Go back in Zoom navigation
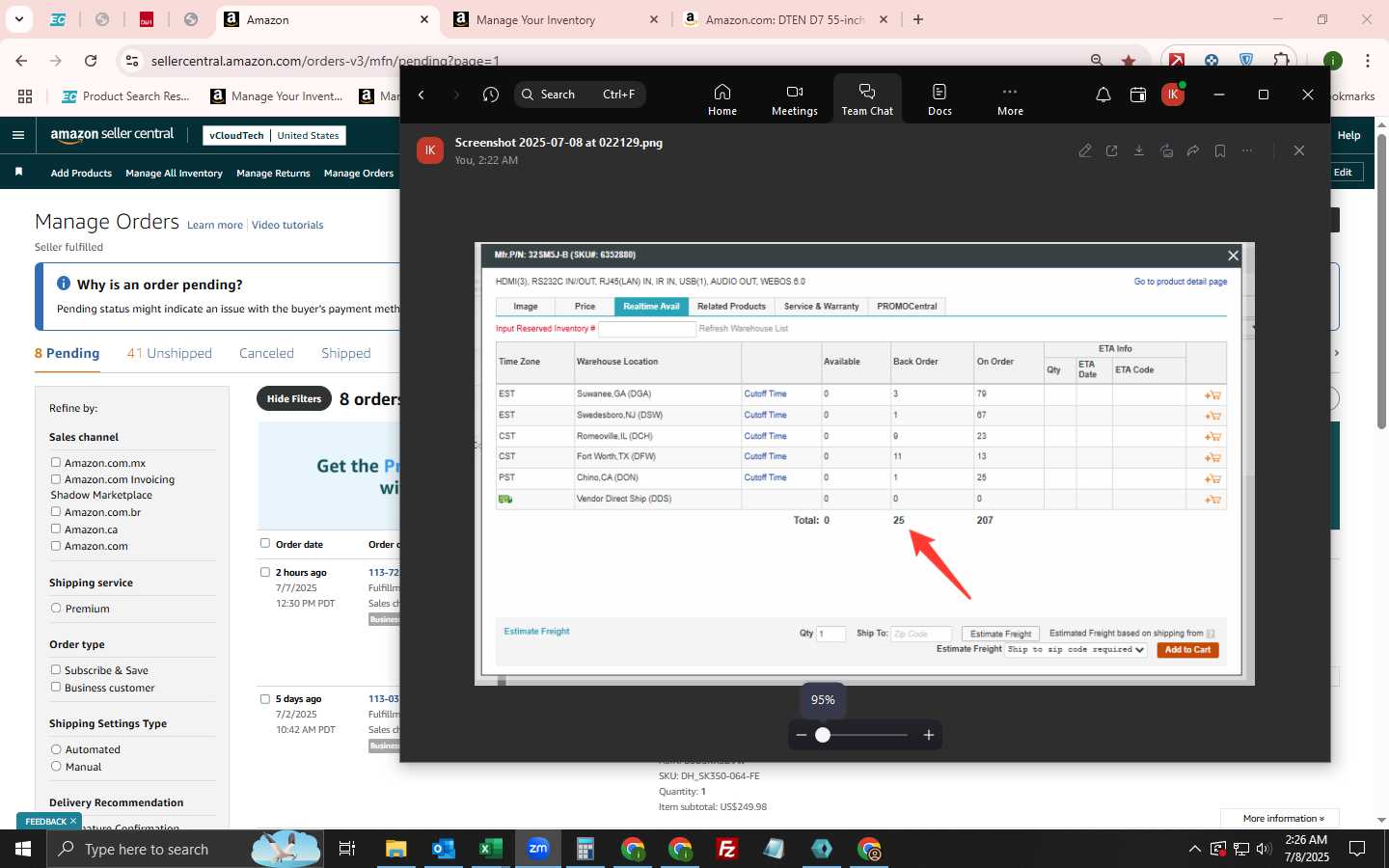 tap(422, 95)
